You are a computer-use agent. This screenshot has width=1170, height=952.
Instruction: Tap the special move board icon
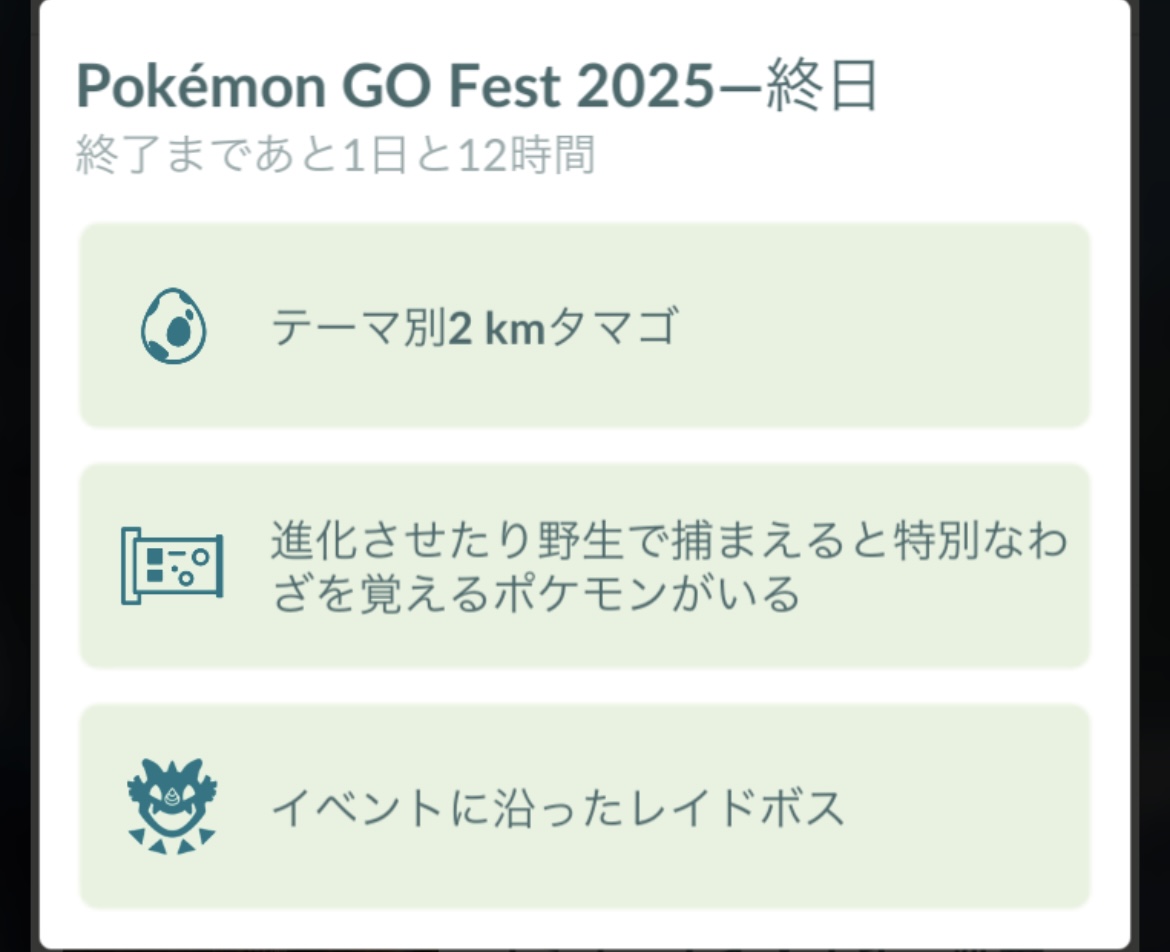(172, 566)
